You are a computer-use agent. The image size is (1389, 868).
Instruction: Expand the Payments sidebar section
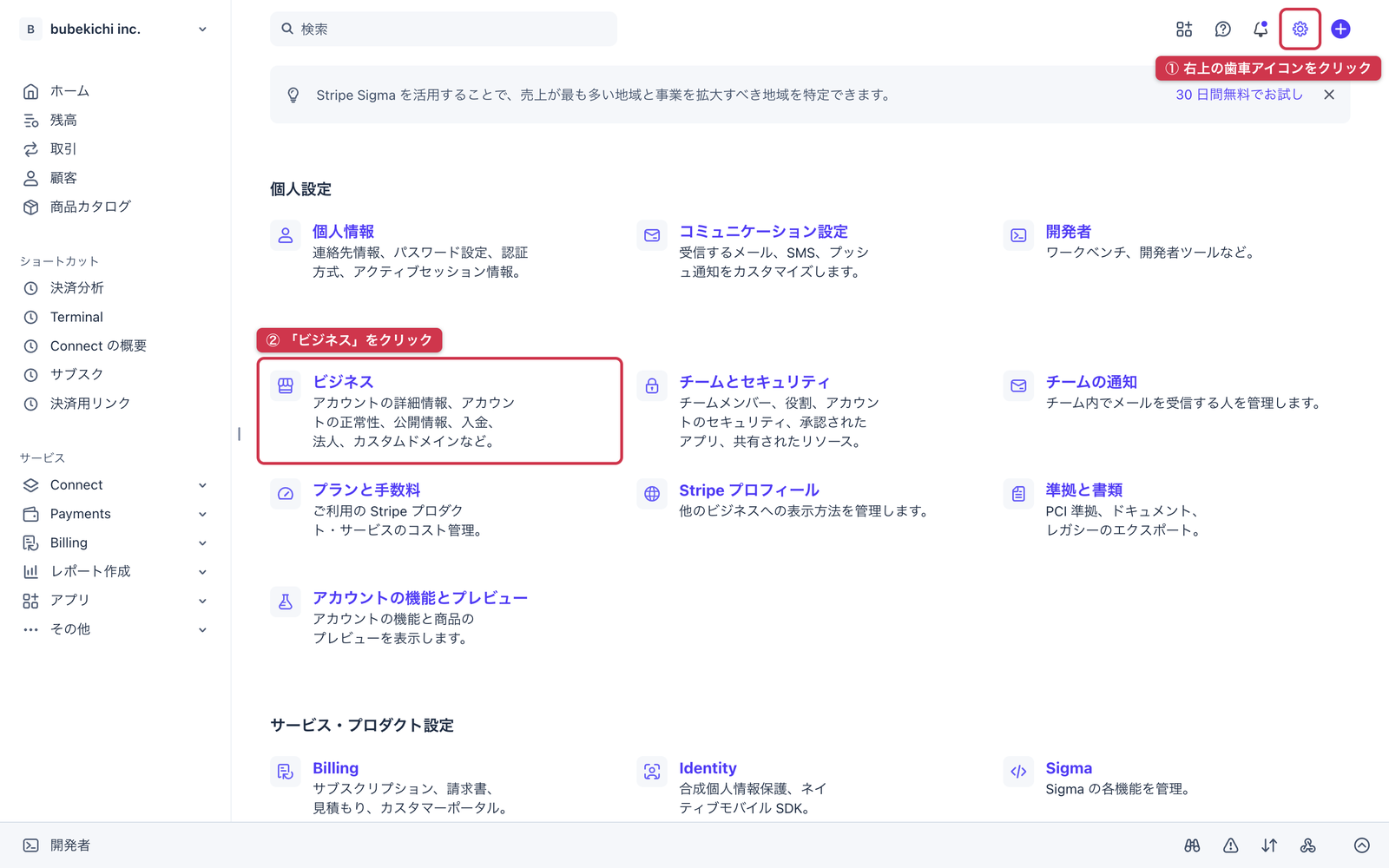click(x=202, y=514)
